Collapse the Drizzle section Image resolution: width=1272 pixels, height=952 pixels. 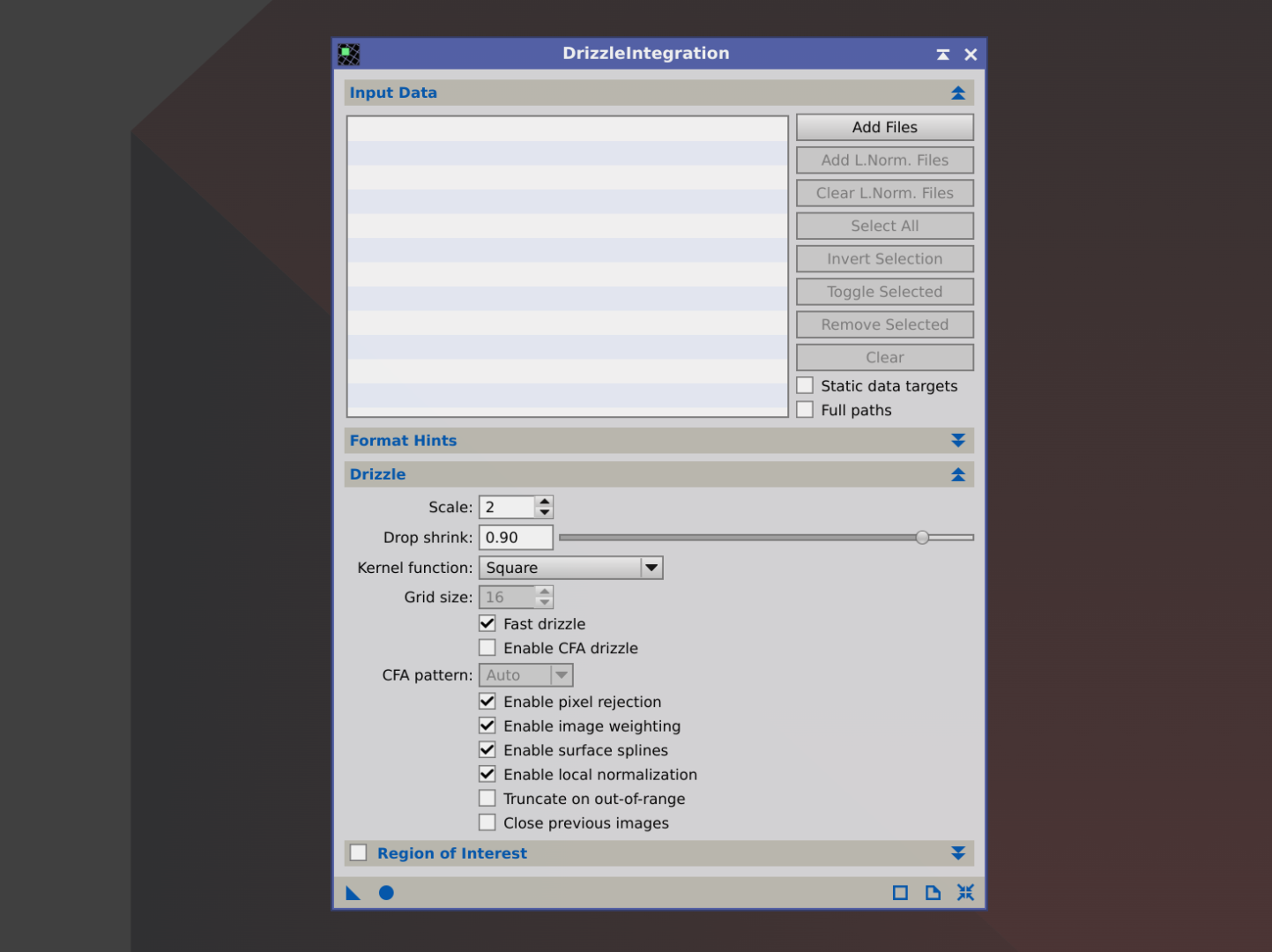tap(958, 475)
